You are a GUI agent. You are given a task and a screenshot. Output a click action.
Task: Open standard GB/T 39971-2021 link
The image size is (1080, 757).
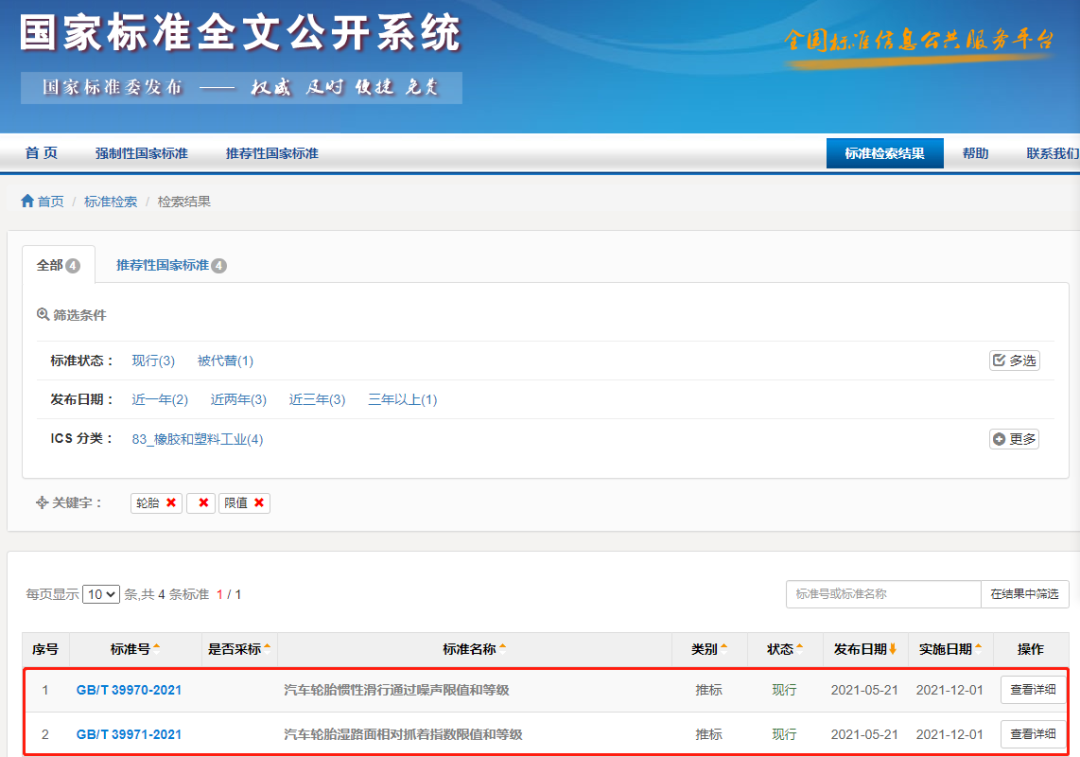pos(129,734)
